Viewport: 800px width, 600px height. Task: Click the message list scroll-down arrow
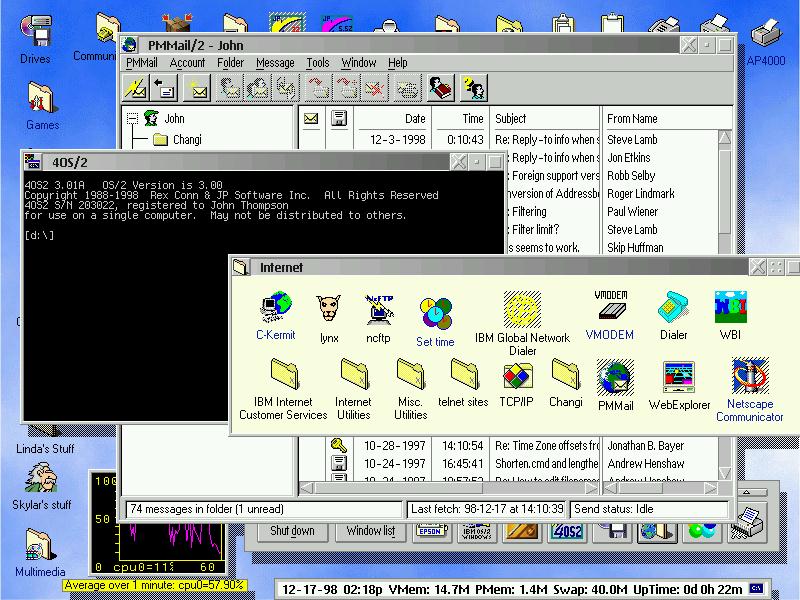pyautogui.click(x=724, y=473)
